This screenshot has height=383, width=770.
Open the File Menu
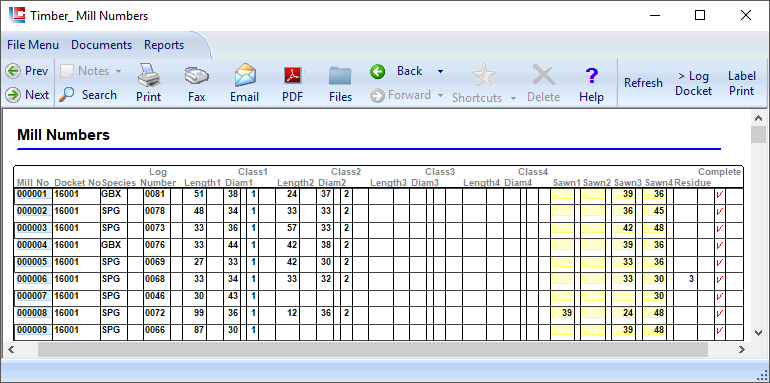(x=33, y=45)
